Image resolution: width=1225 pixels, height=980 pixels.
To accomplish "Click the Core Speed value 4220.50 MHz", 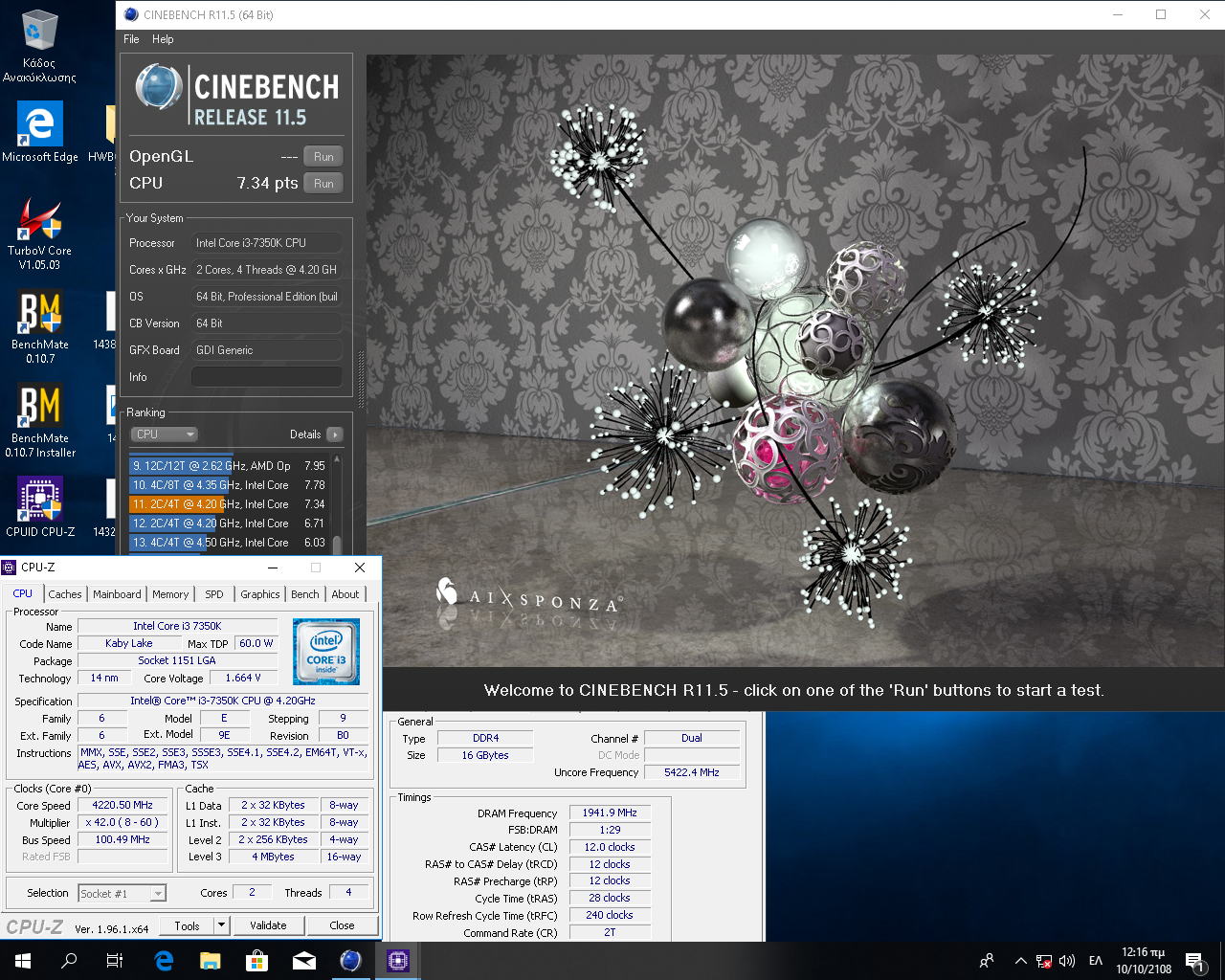I will coord(122,805).
